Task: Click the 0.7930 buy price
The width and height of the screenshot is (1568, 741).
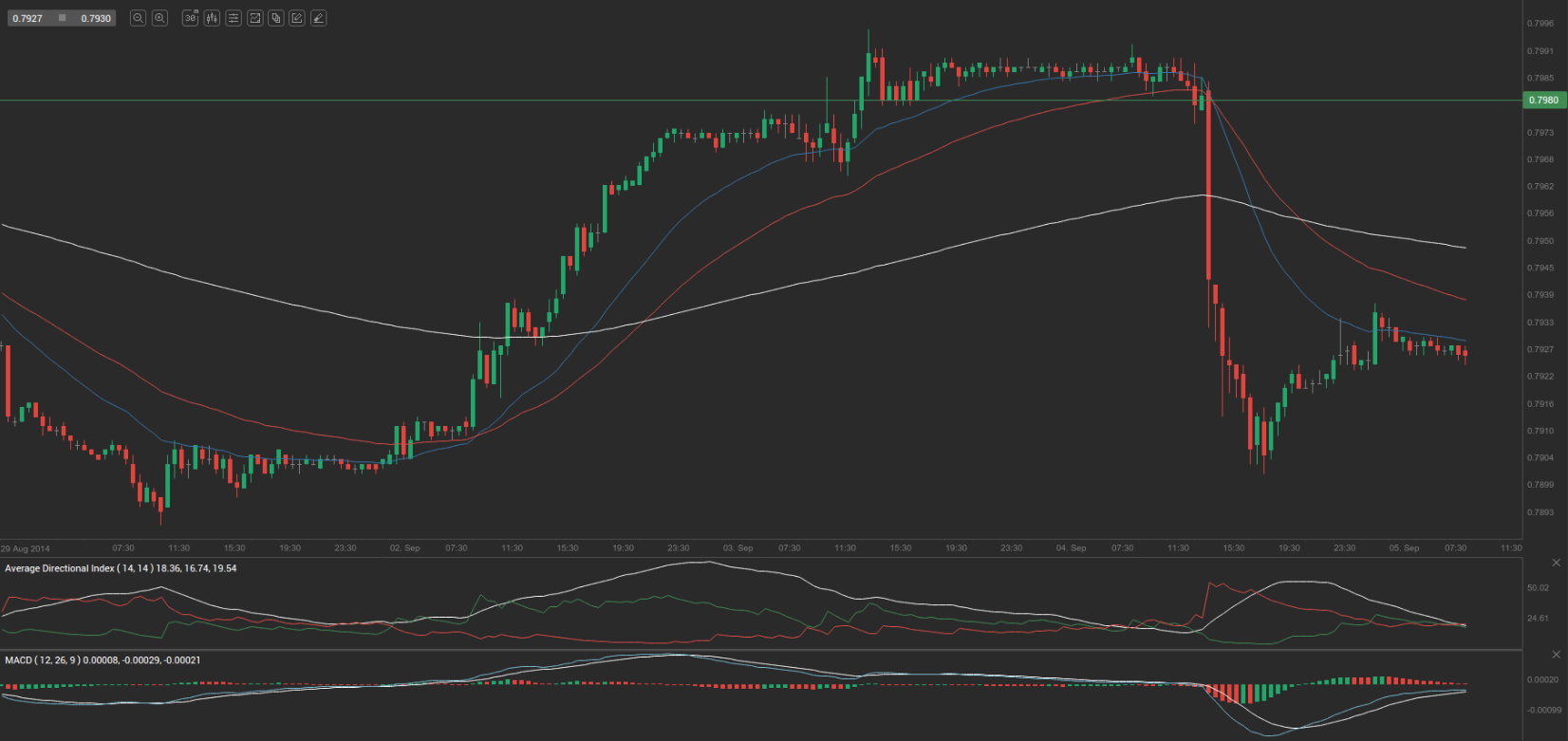Action: coord(96,18)
